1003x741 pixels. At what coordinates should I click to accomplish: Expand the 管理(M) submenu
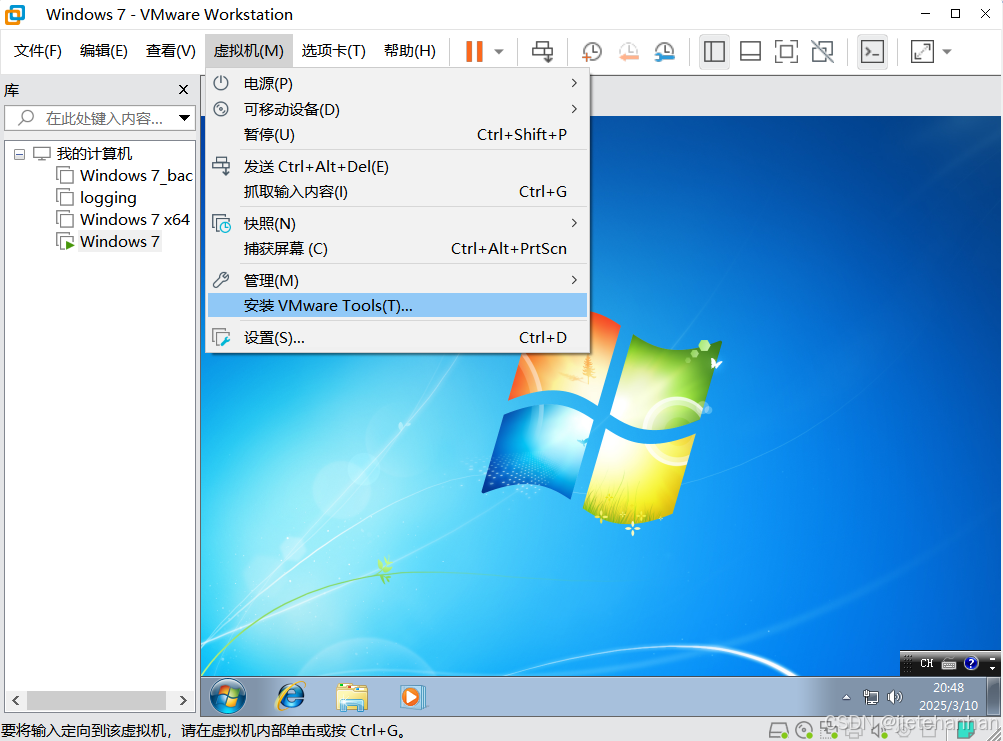point(397,280)
